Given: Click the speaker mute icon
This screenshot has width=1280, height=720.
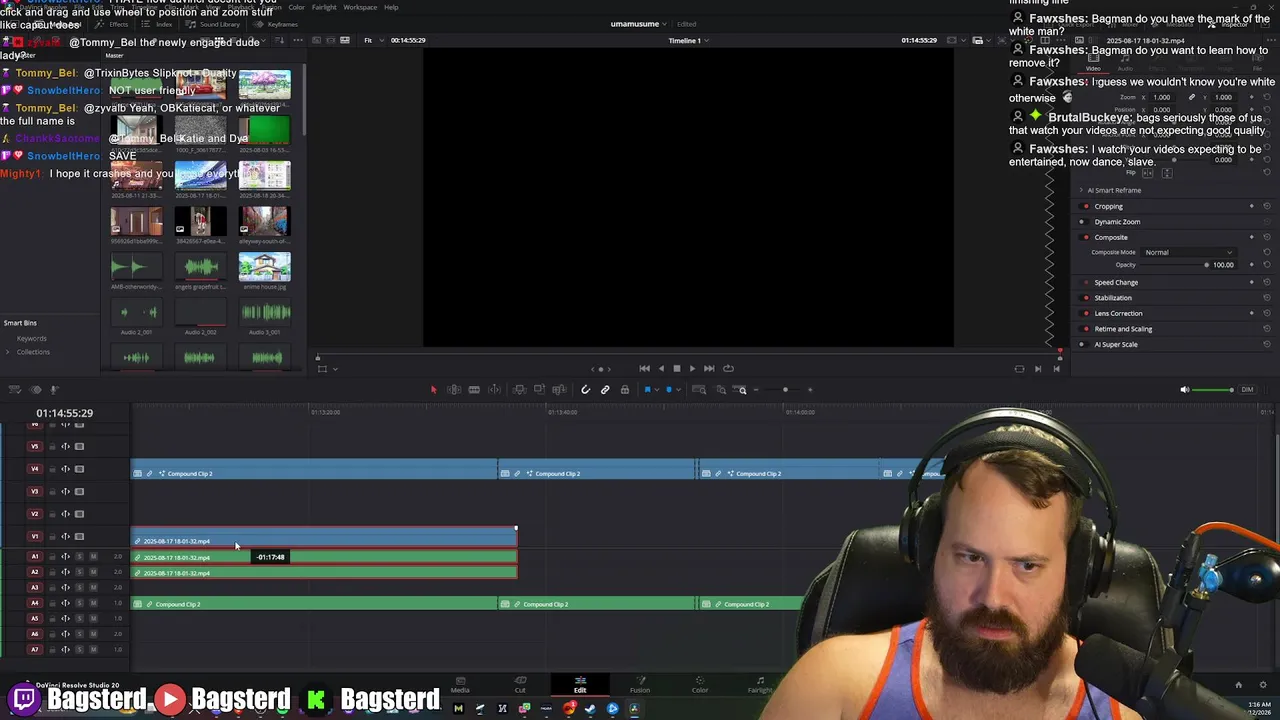Looking at the screenshot, I should 1185,390.
